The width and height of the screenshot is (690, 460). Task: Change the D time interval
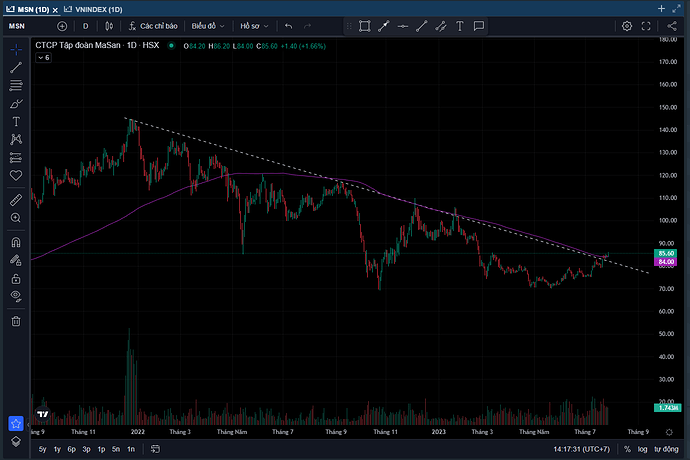tap(85, 26)
